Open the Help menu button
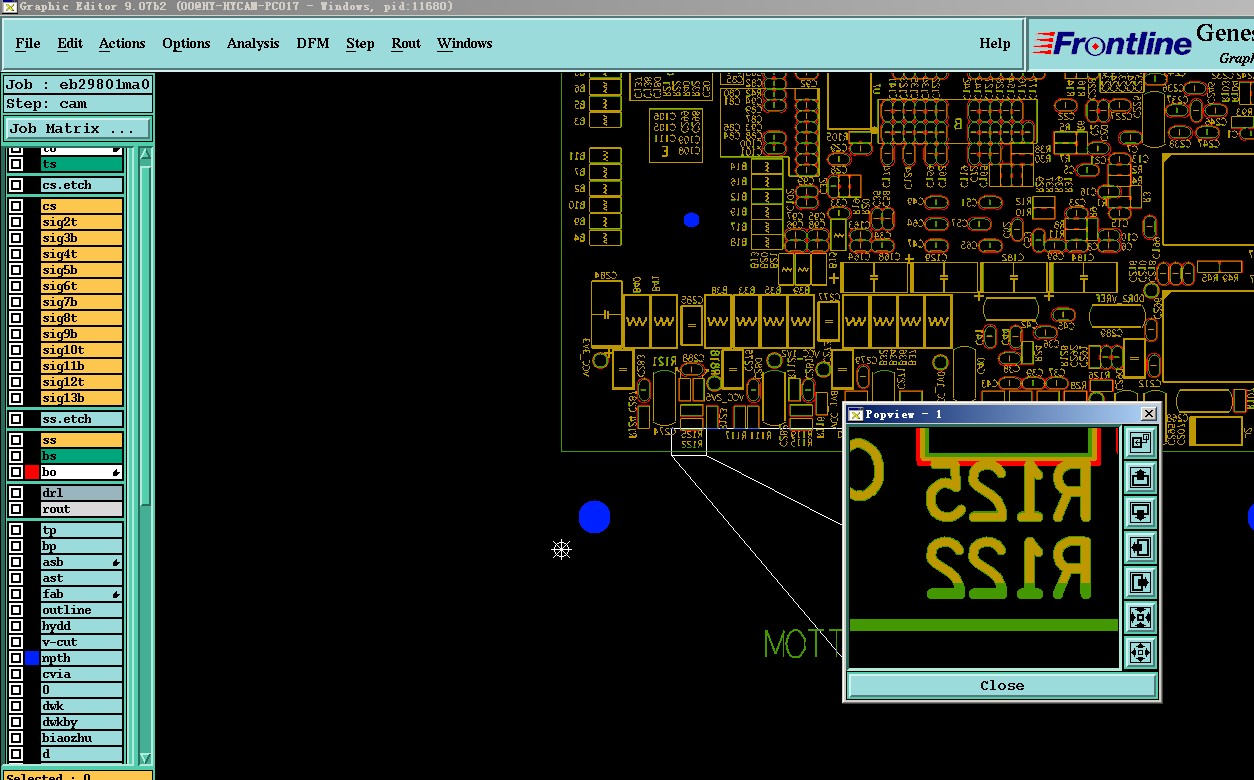1254x780 pixels. [x=995, y=43]
